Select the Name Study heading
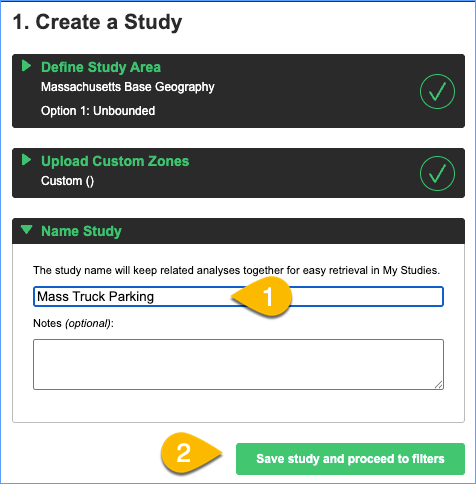Screen dimensions: 476x484 (x=81, y=231)
